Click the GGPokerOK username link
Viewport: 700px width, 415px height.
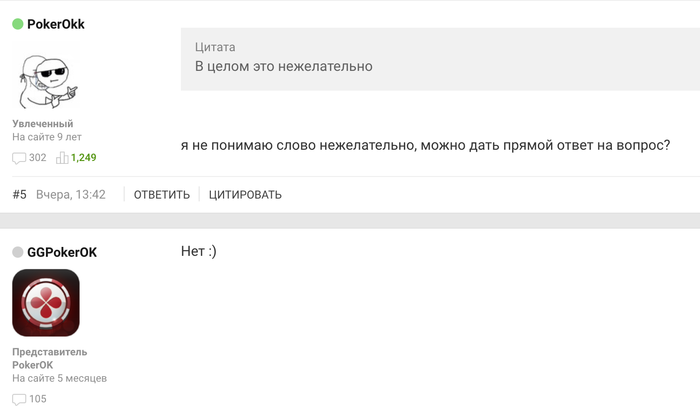click(62, 253)
